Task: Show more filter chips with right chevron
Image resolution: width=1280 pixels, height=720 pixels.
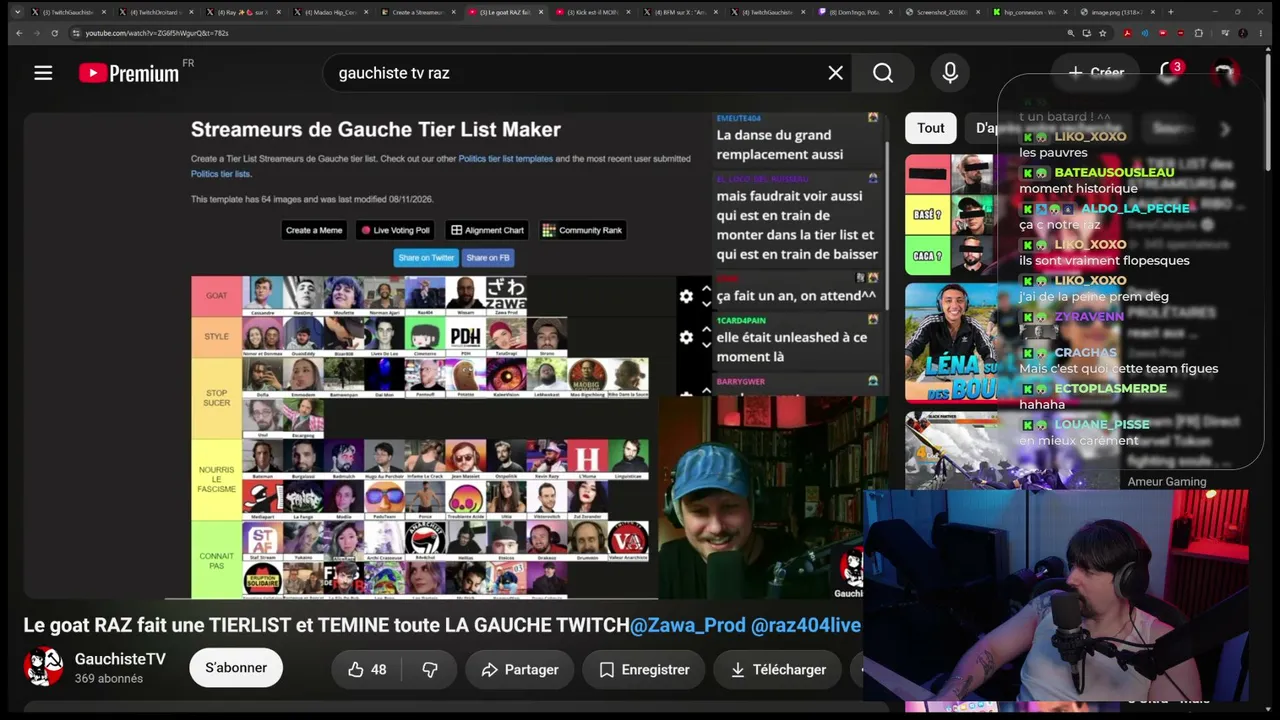Action: pyautogui.click(x=1225, y=128)
